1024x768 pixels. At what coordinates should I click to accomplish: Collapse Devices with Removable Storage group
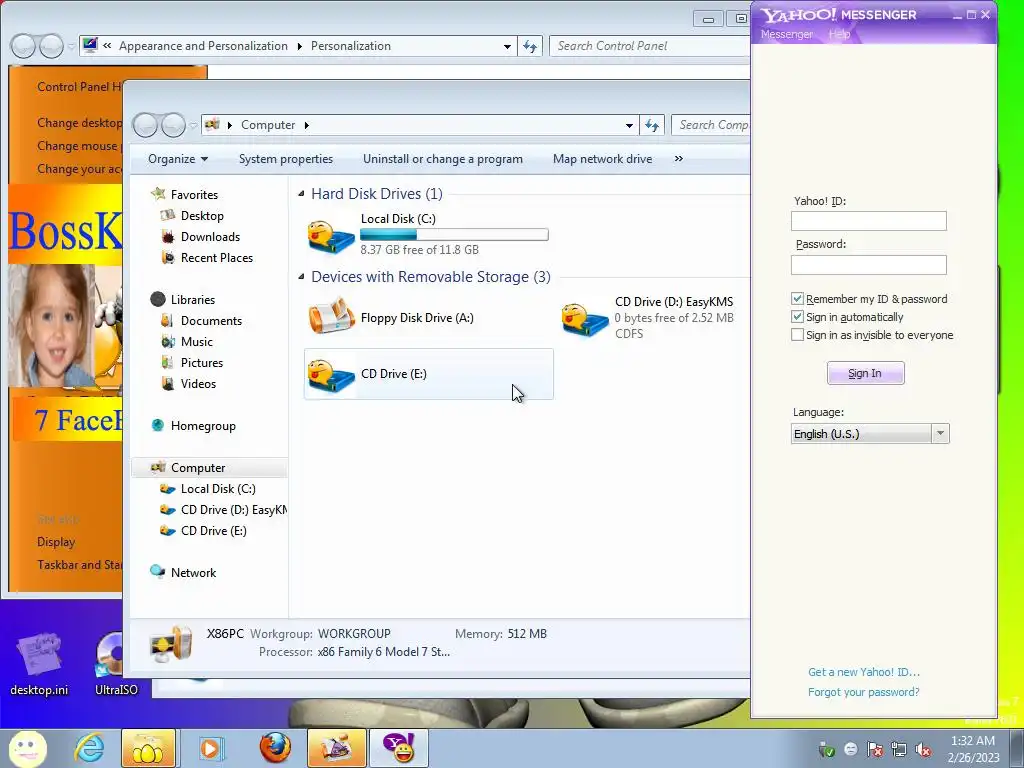(301, 276)
